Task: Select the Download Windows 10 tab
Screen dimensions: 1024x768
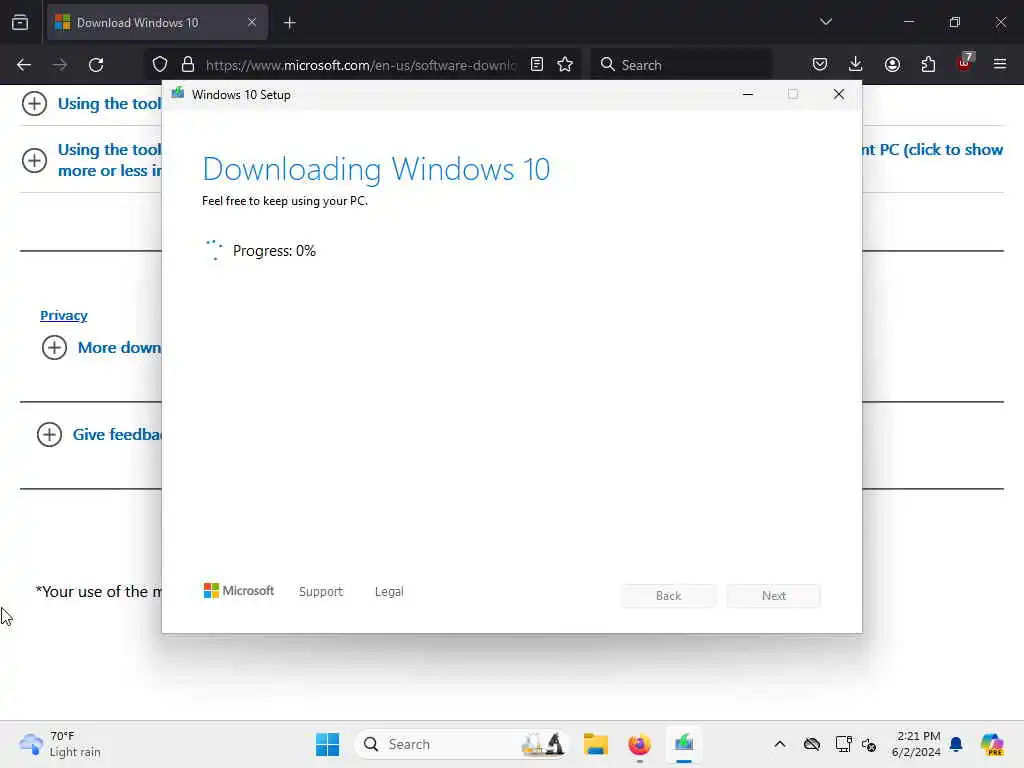Action: [x=157, y=23]
